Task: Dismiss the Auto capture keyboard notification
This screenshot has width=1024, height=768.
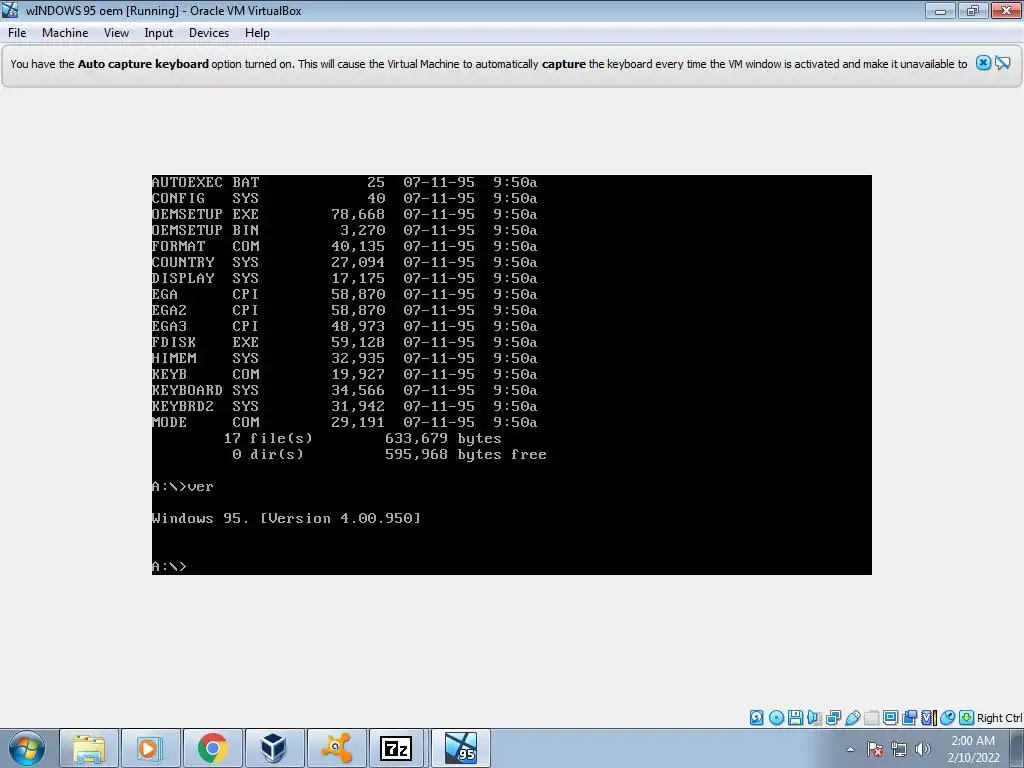Action: 983,63
